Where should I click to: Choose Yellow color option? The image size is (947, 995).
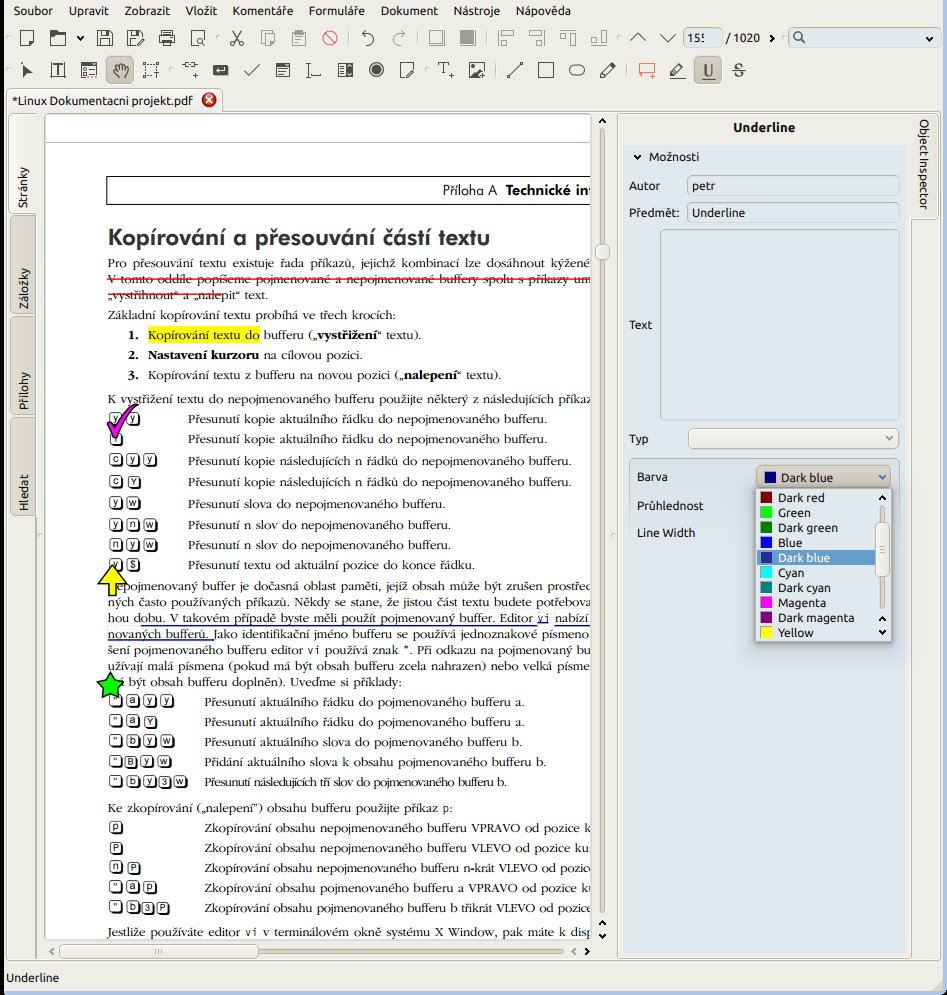coord(817,633)
